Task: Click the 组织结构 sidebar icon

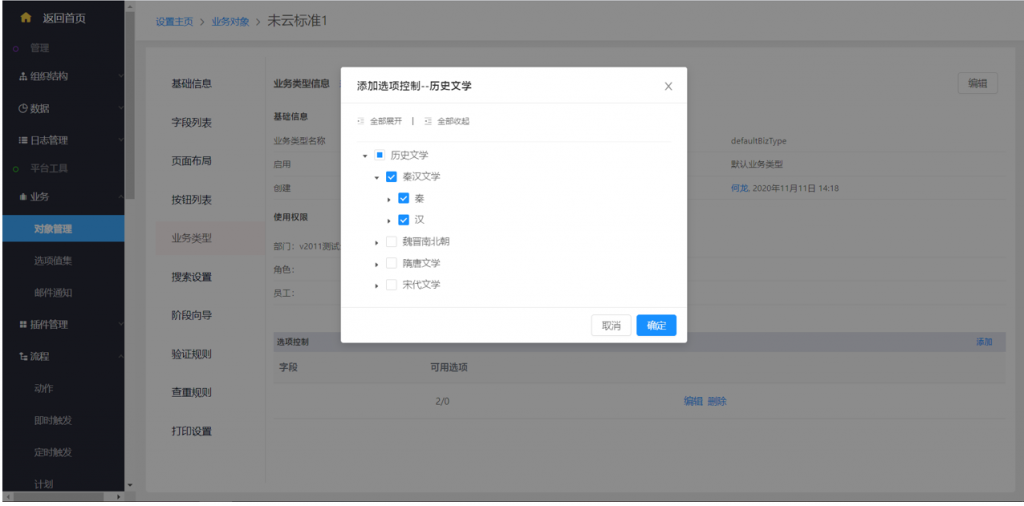Action: [23, 77]
